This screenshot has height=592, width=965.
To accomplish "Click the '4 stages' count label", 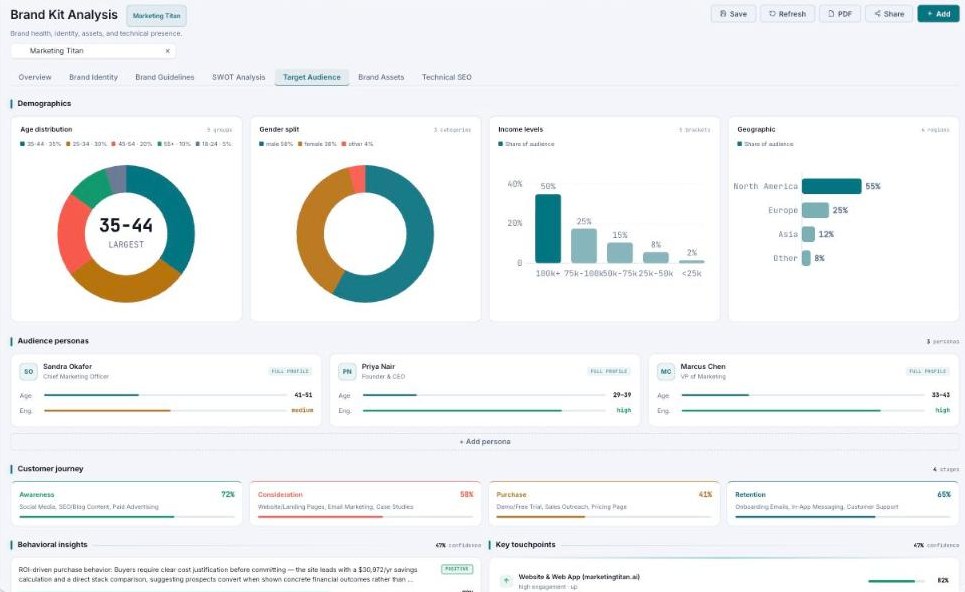I will [x=946, y=470].
